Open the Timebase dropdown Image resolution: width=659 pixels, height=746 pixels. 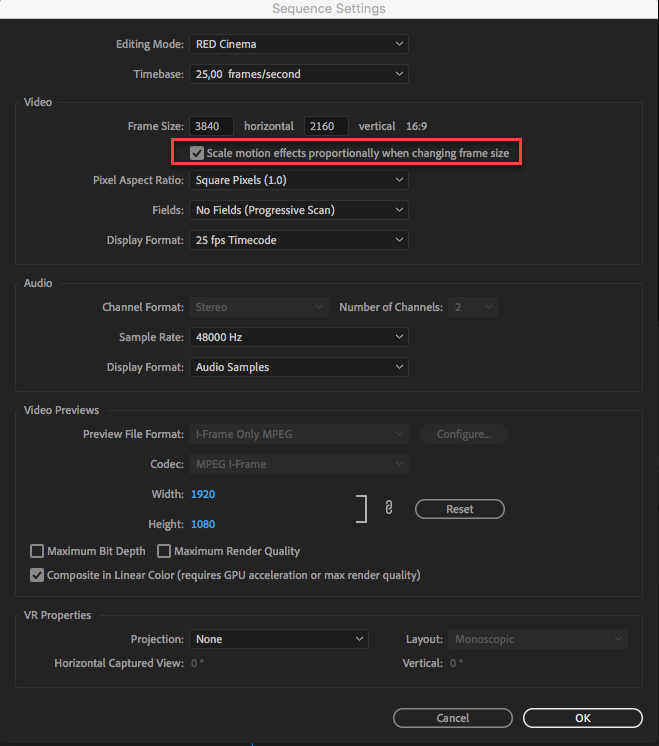click(299, 74)
